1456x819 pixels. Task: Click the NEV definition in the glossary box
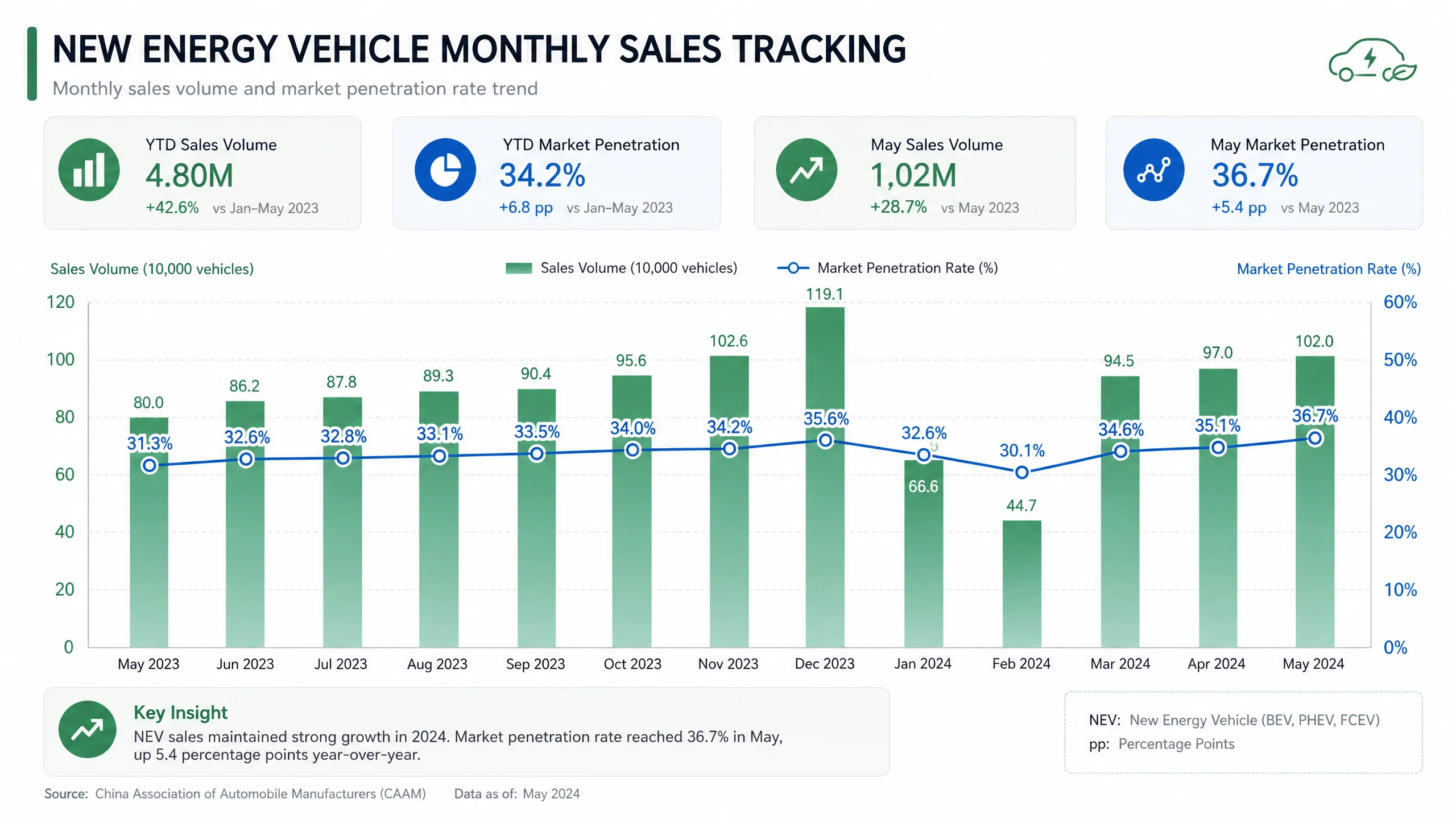1234,720
